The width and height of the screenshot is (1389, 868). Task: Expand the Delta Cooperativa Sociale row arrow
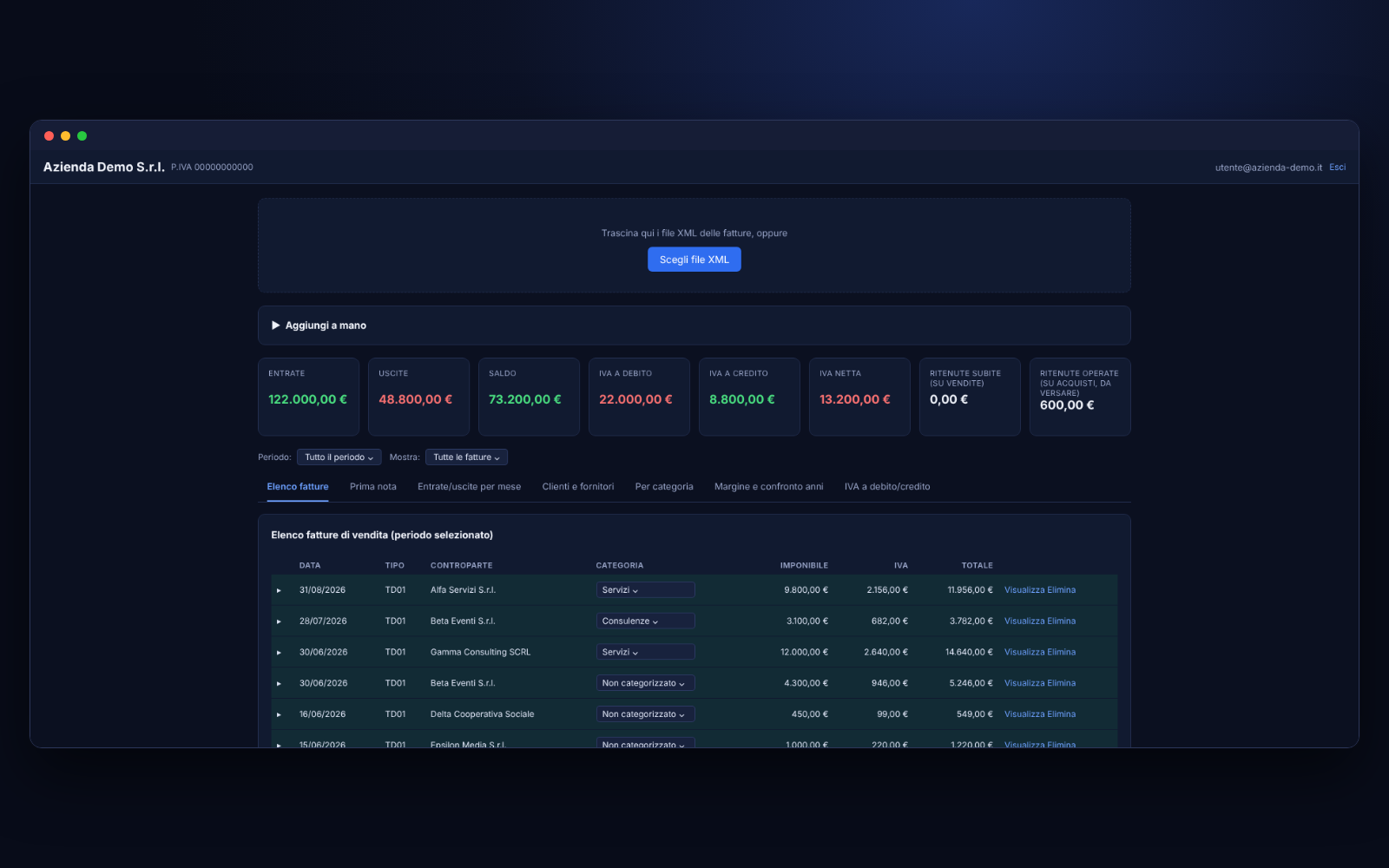tap(279, 715)
